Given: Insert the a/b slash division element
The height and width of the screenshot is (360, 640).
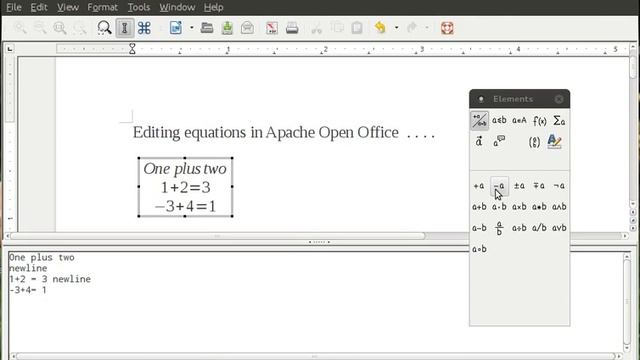Looking at the screenshot, I should 539,228.
